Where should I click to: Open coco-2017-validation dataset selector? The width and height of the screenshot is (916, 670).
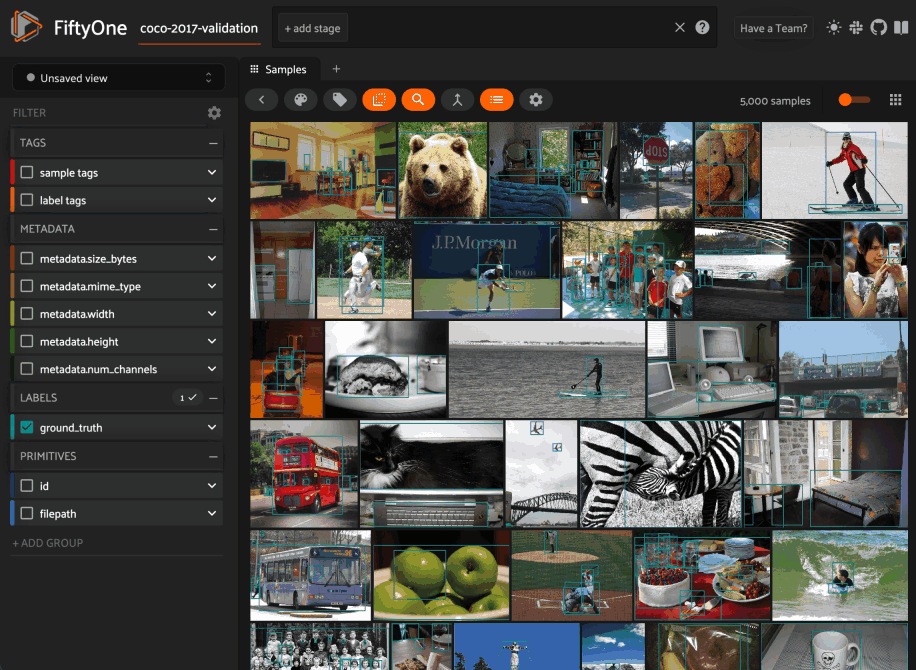(199, 29)
